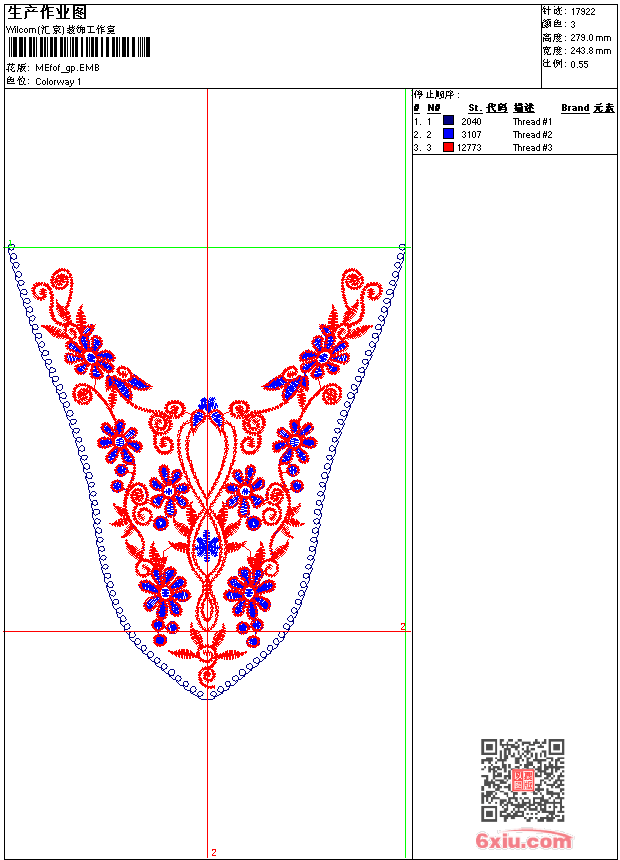Click the red Thread #3 color swatch
The width and height of the screenshot is (620, 860).
448,147
